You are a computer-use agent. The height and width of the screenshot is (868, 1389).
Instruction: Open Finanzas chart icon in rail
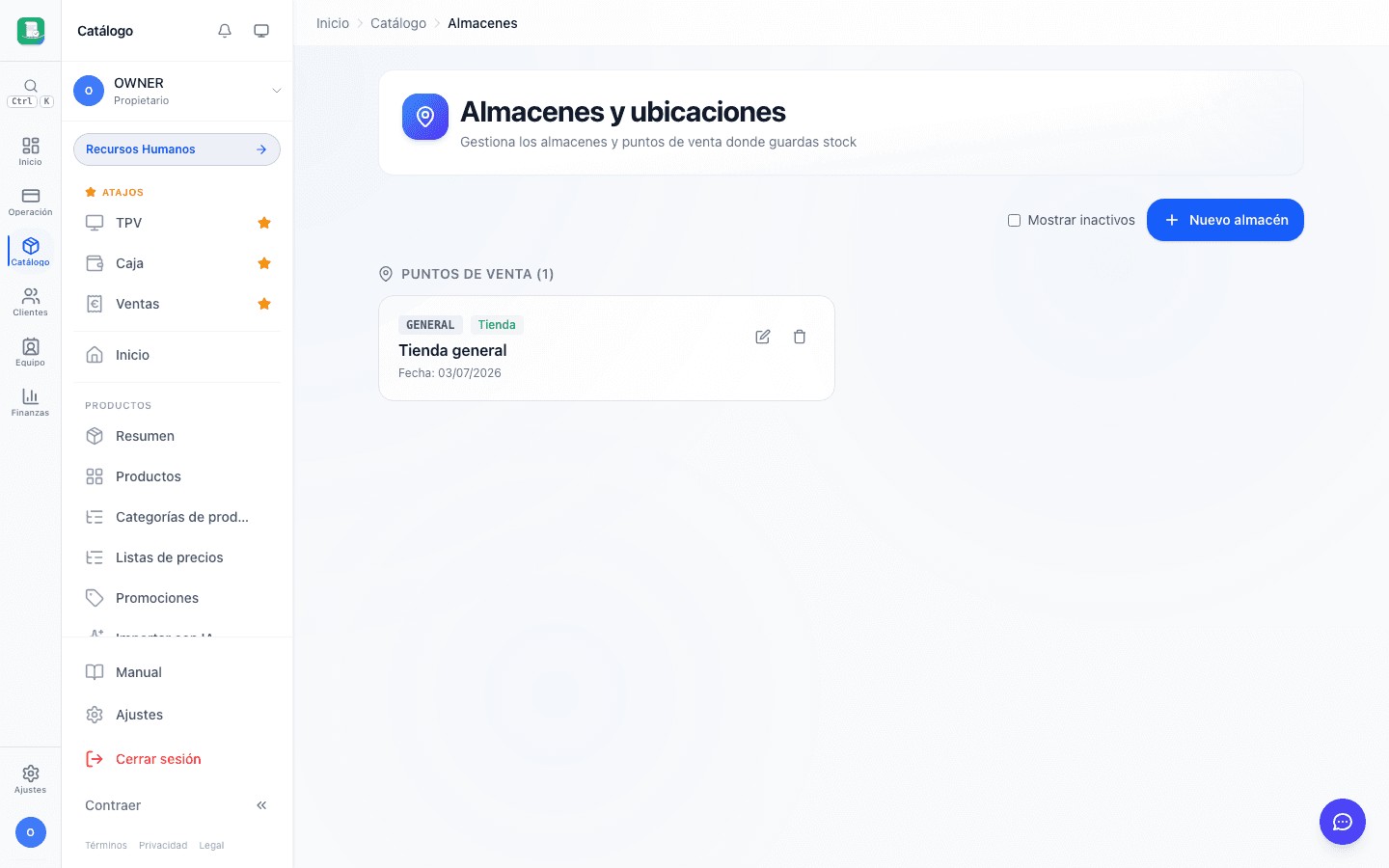(x=31, y=402)
